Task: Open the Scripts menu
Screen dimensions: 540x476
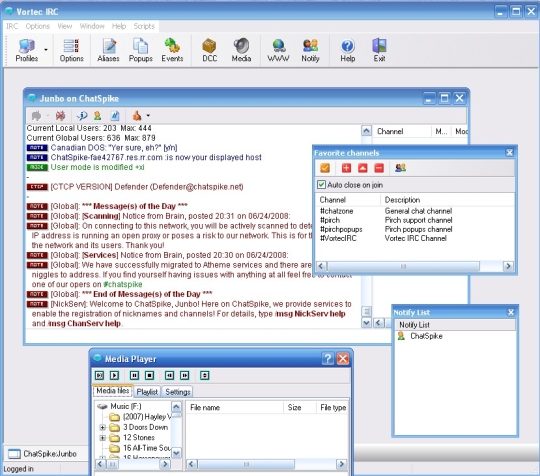Action: point(144,26)
